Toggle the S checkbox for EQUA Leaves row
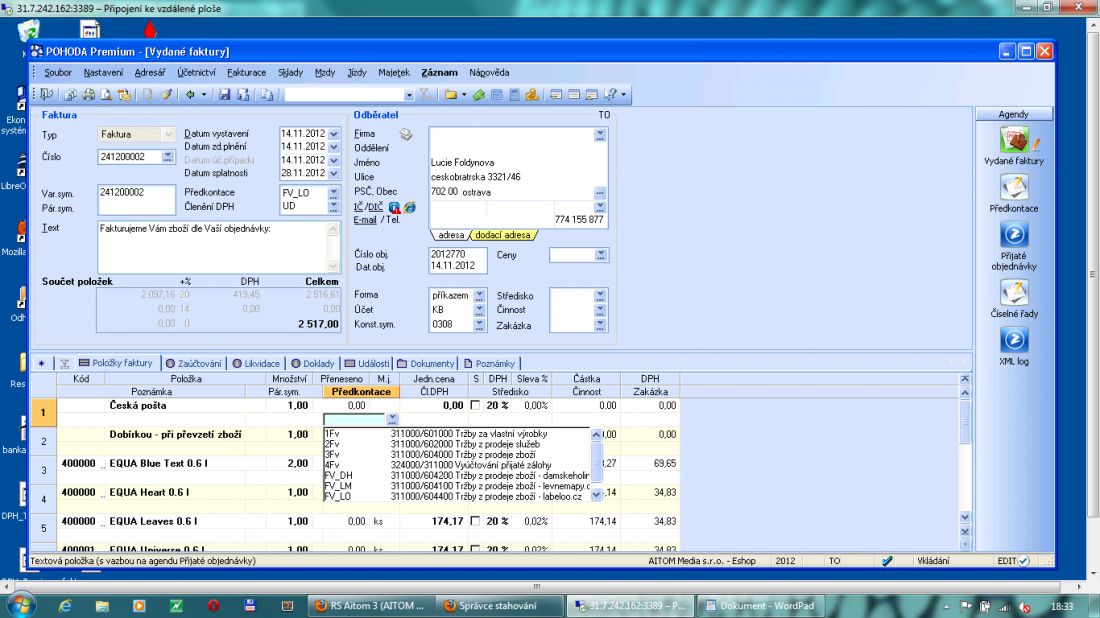The image size is (1100, 618). click(x=476, y=521)
